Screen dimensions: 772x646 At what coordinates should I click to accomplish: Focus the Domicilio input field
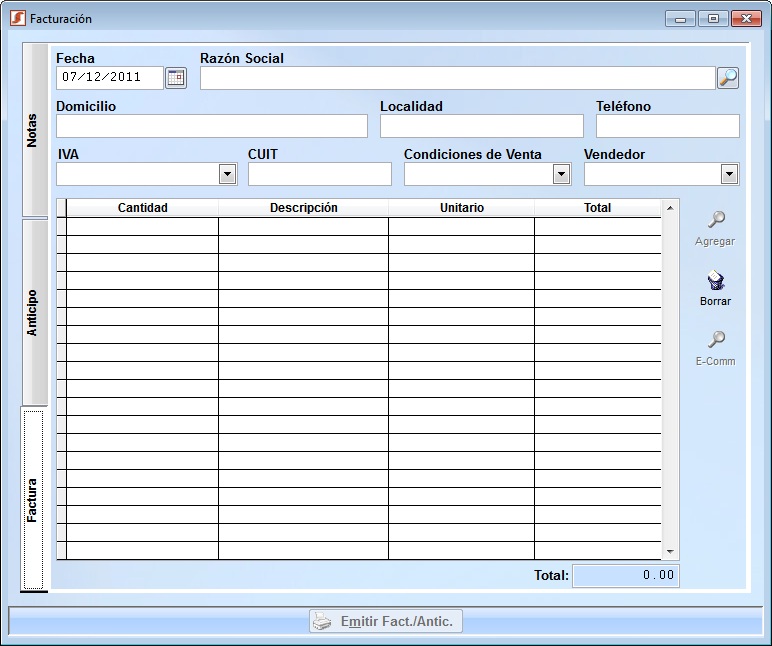tap(212, 126)
